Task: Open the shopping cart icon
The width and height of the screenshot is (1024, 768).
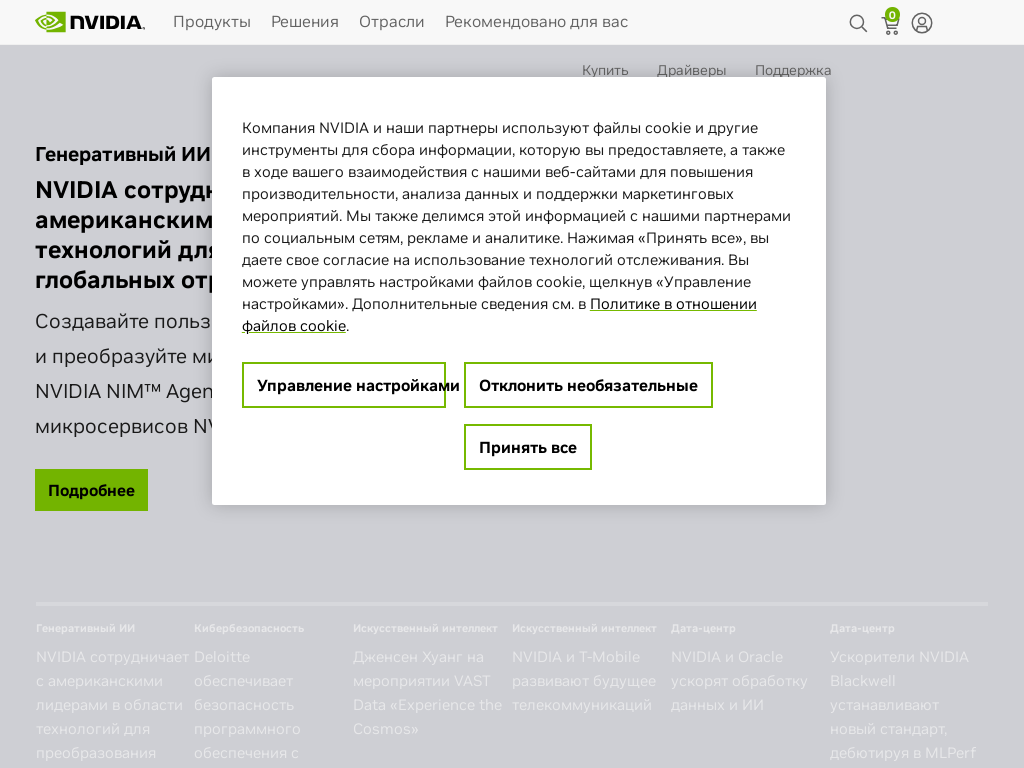Action: [891, 22]
